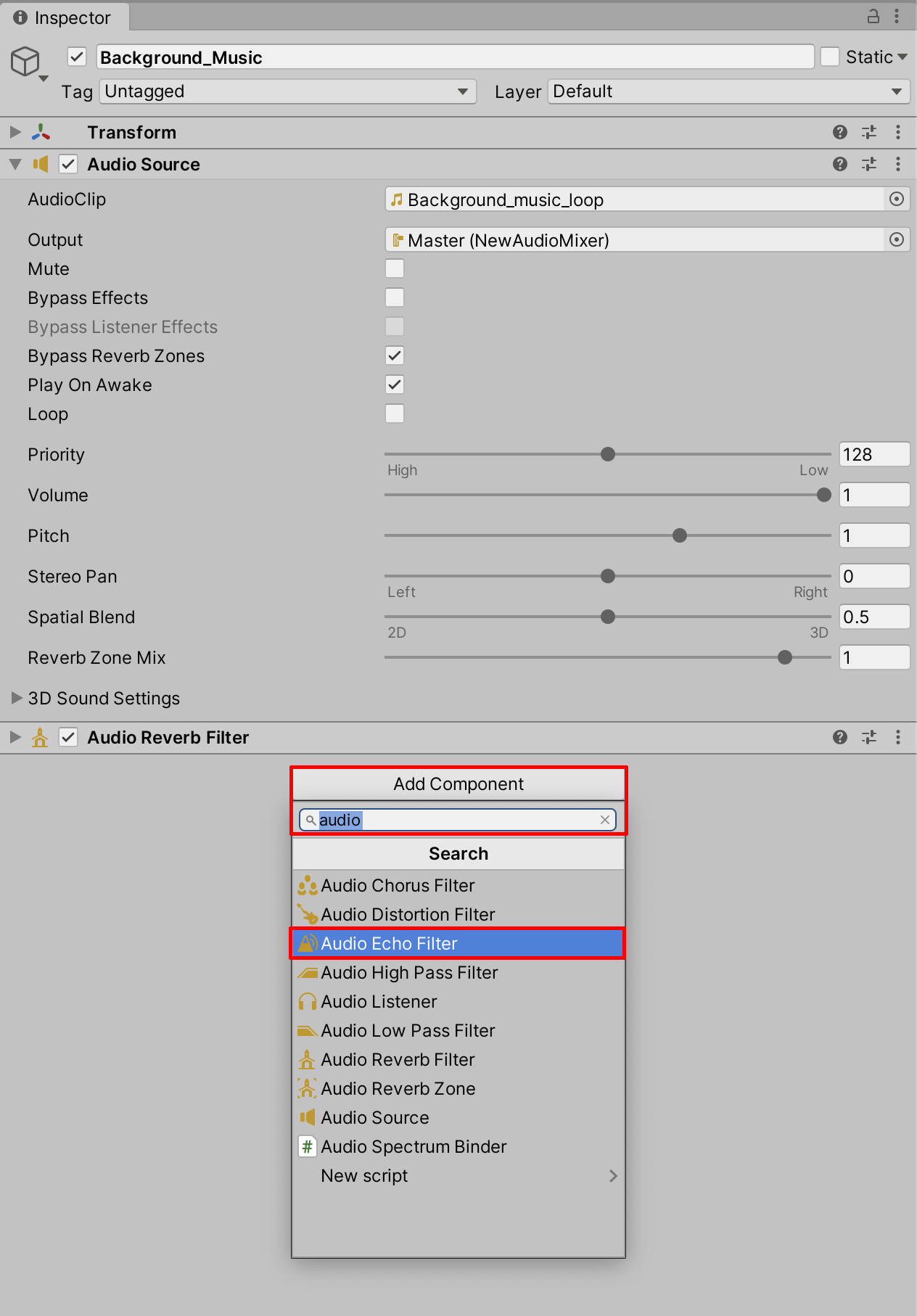Expand the Transform component
Screen dimensions: 917x1316
pos(15,132)
